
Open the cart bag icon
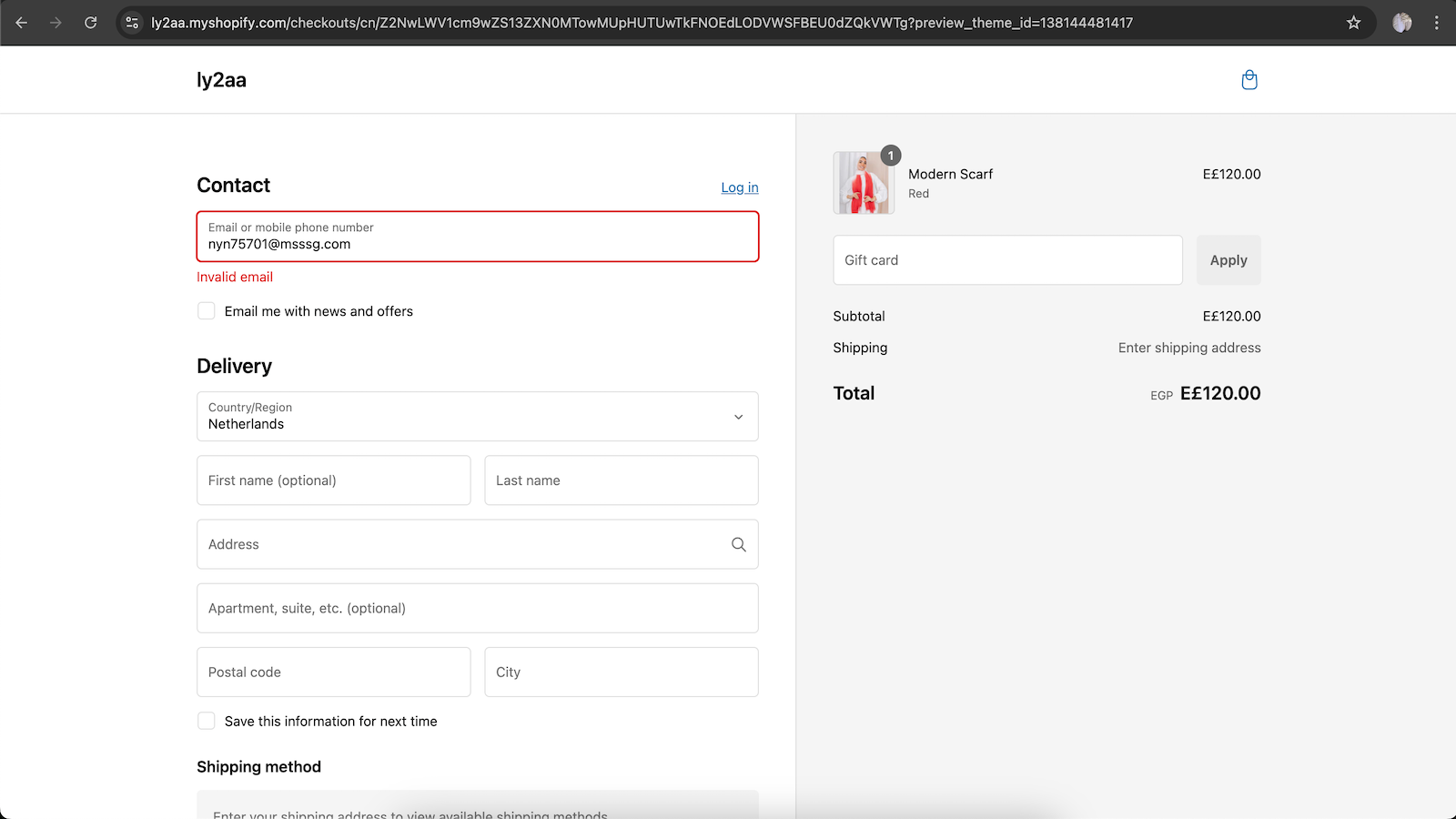1249,80
